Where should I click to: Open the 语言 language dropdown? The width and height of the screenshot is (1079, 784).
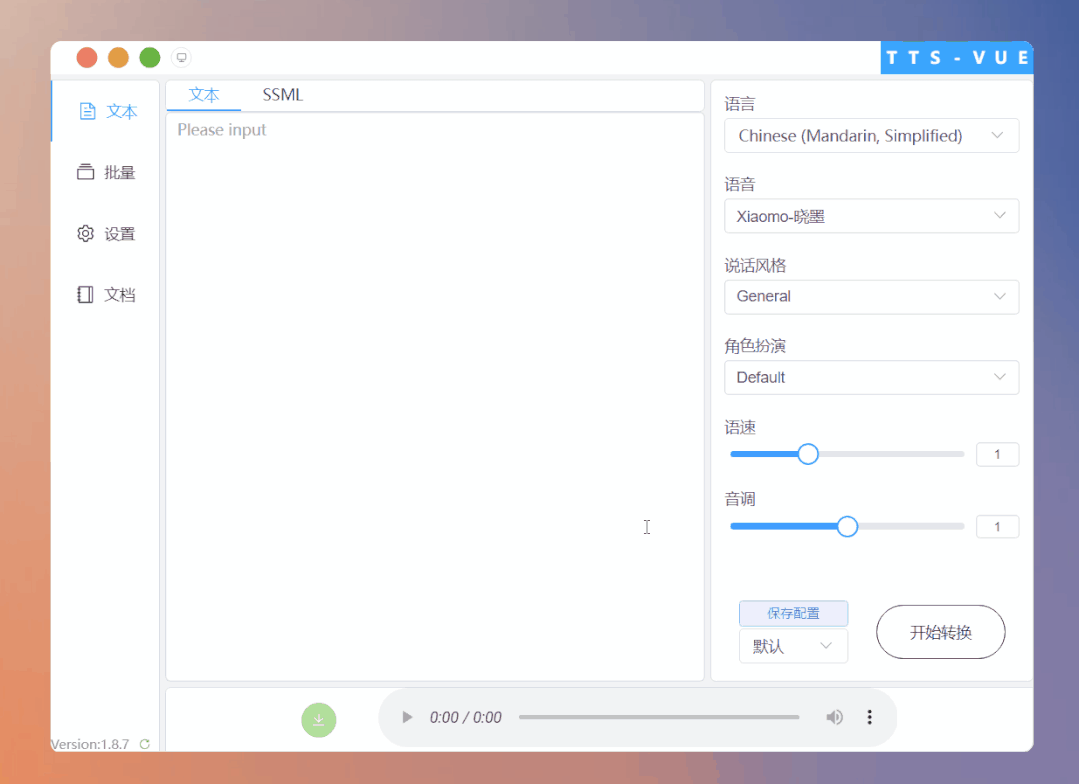(x=871, y=135)
